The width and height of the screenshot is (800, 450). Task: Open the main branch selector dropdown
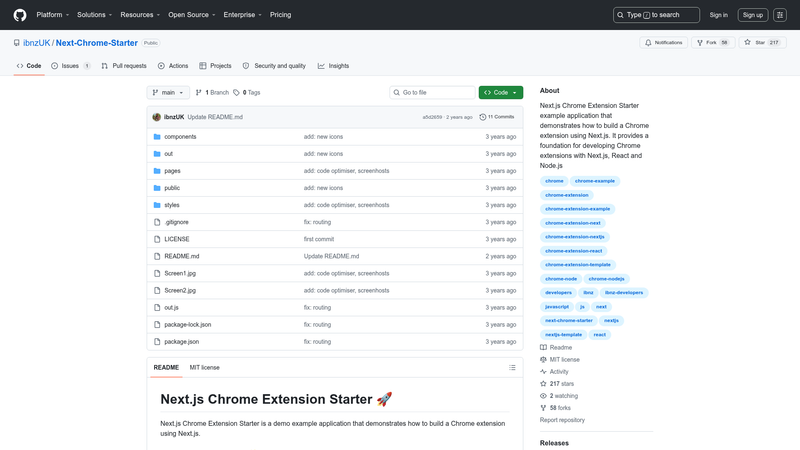click(x=168, y=92)
